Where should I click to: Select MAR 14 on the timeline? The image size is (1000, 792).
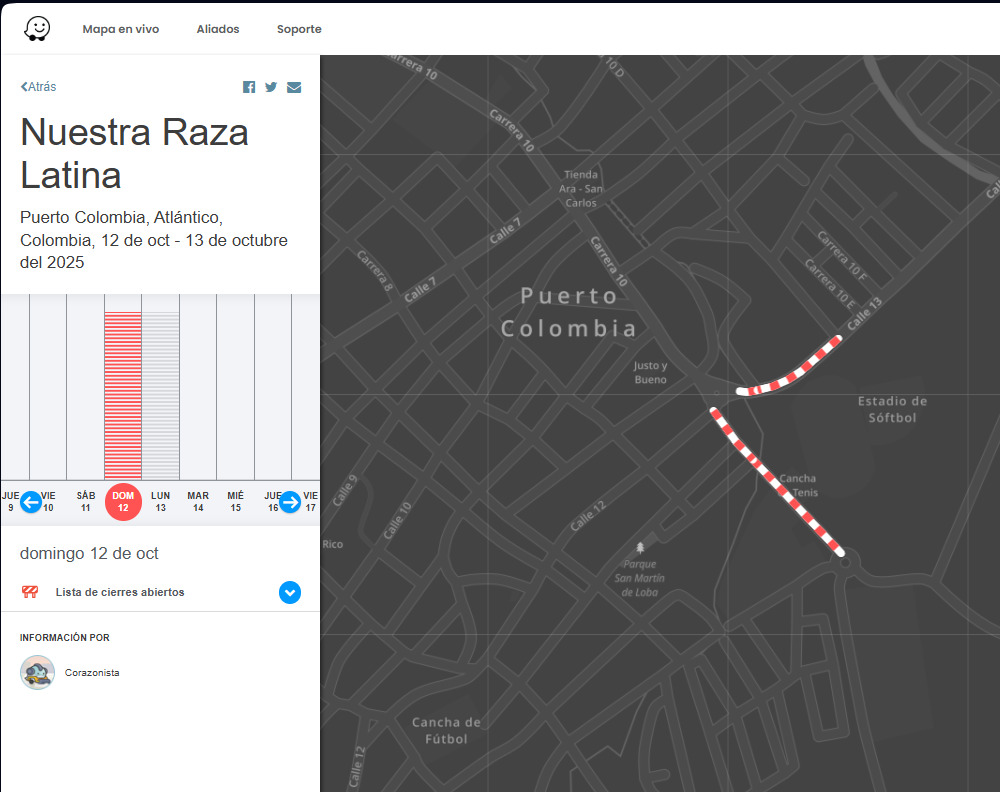(x=198, y=501)
